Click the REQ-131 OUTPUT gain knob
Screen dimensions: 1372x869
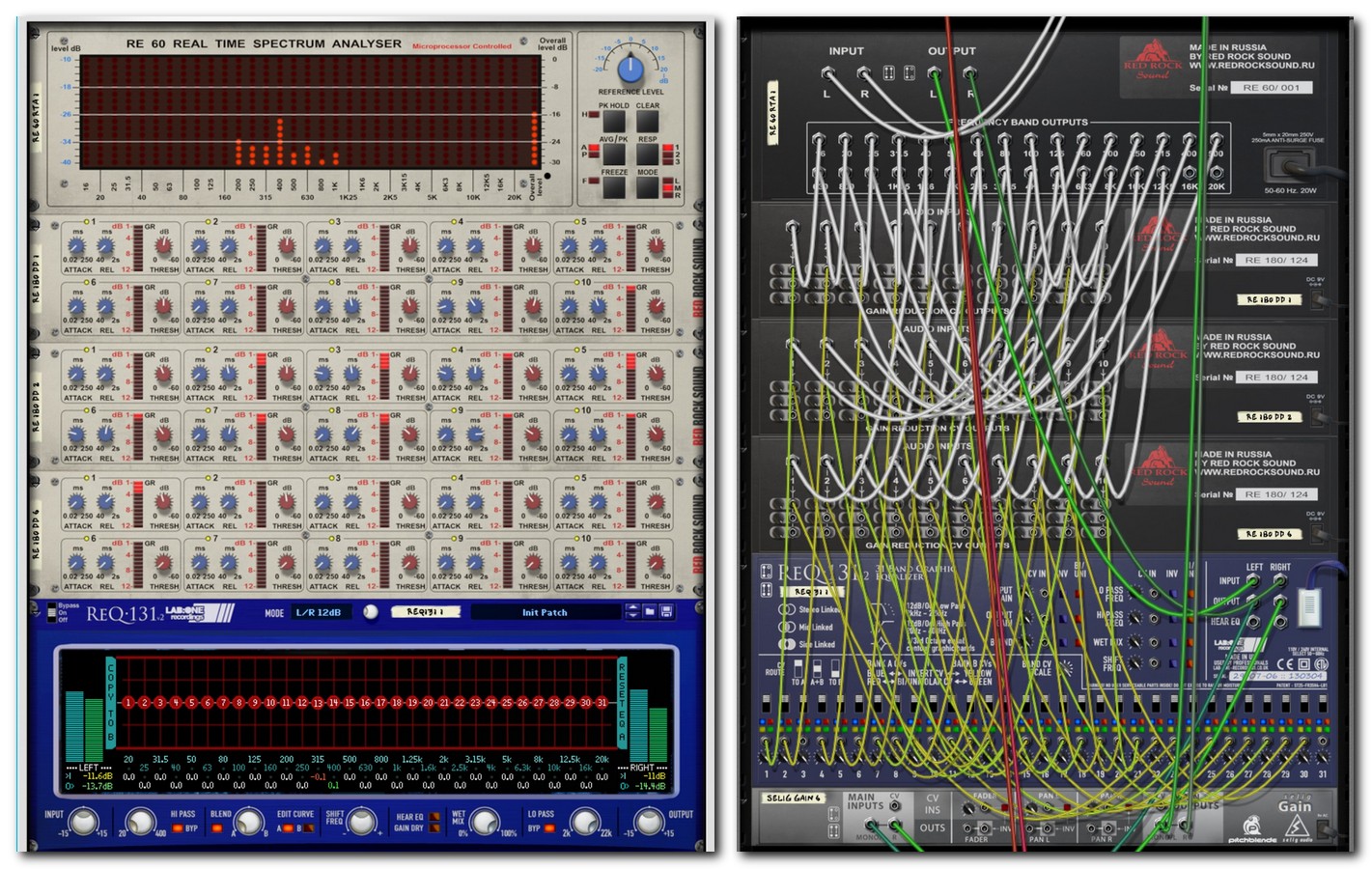[651, 822]
